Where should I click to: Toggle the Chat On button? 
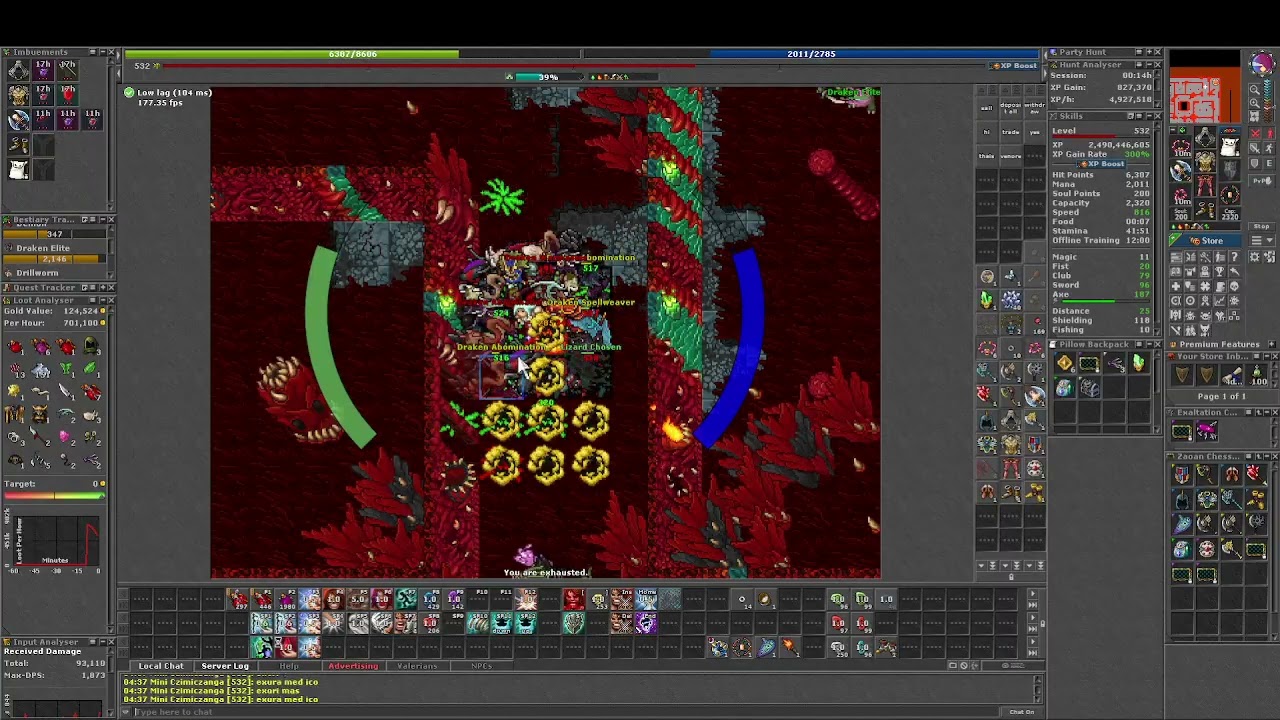(1022, 712)
